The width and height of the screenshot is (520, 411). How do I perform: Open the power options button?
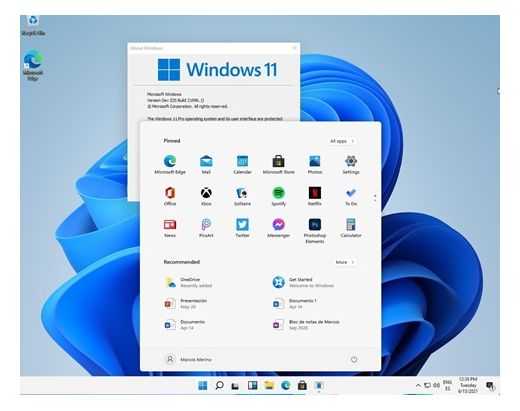click(354, 359)
